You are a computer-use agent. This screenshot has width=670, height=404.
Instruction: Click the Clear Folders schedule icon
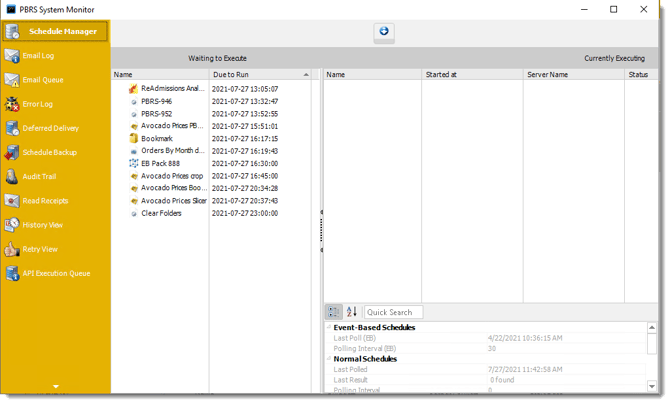tap(134, 213)
